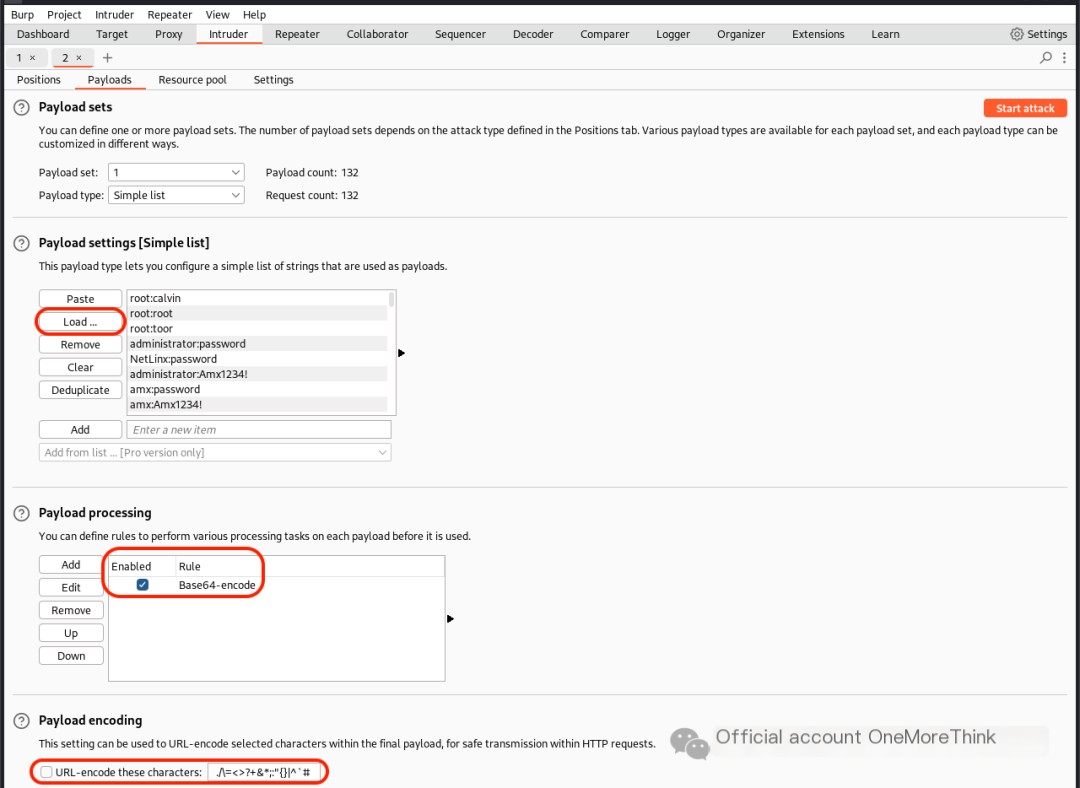The image size is (1080, 788).
Task: Open the Project menu
Action: [x=64, y=14]
